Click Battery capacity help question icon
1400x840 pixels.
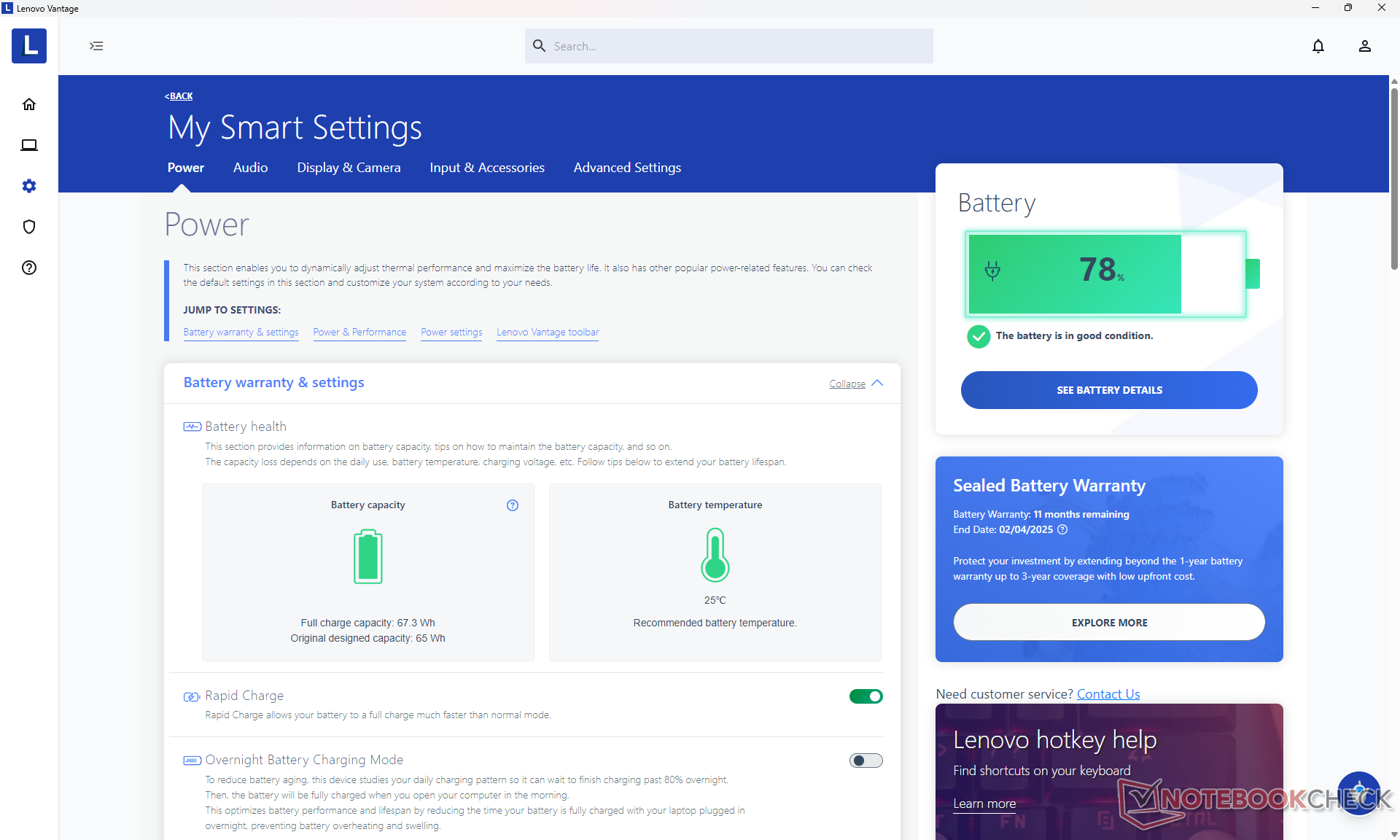(513, 505)
